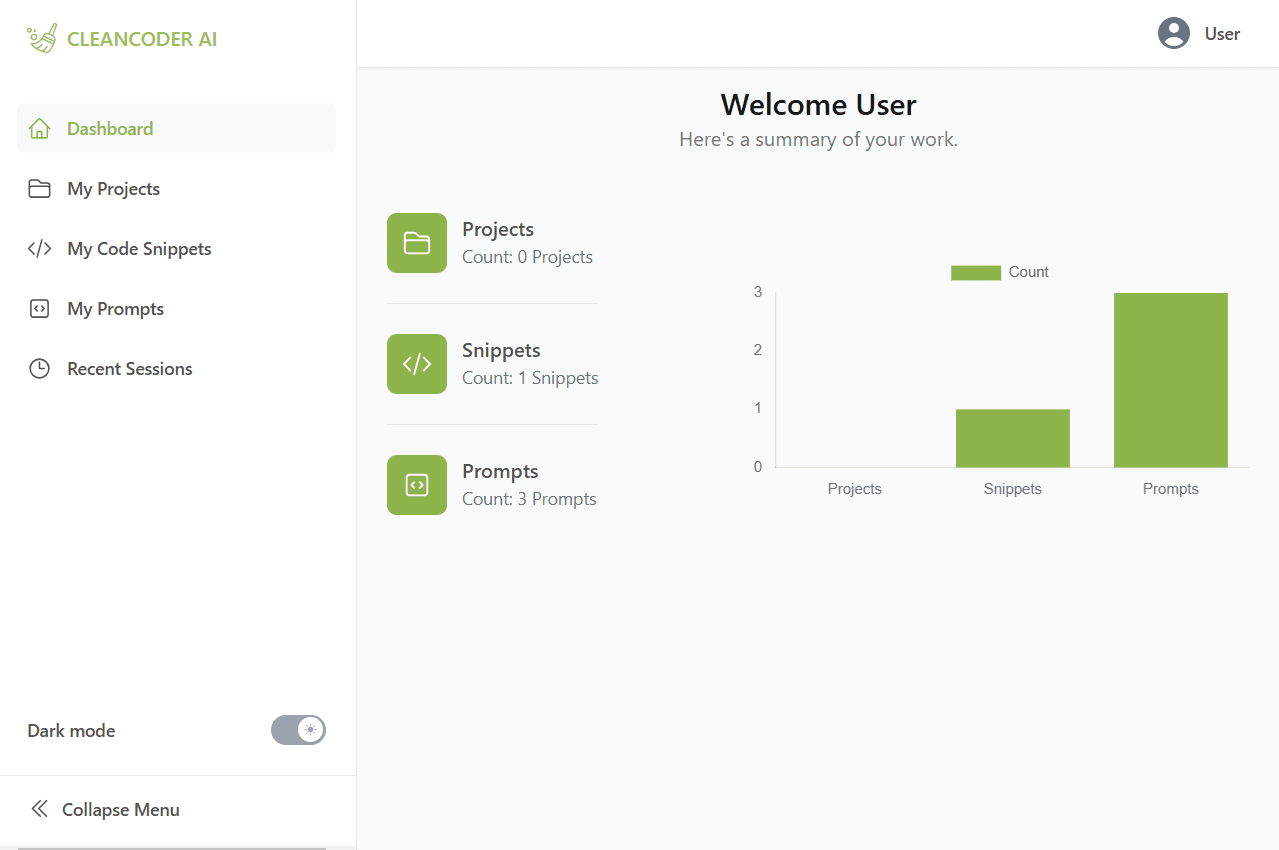
Task: Click the My Prompts sidebar icon
Action: [39, 309]
